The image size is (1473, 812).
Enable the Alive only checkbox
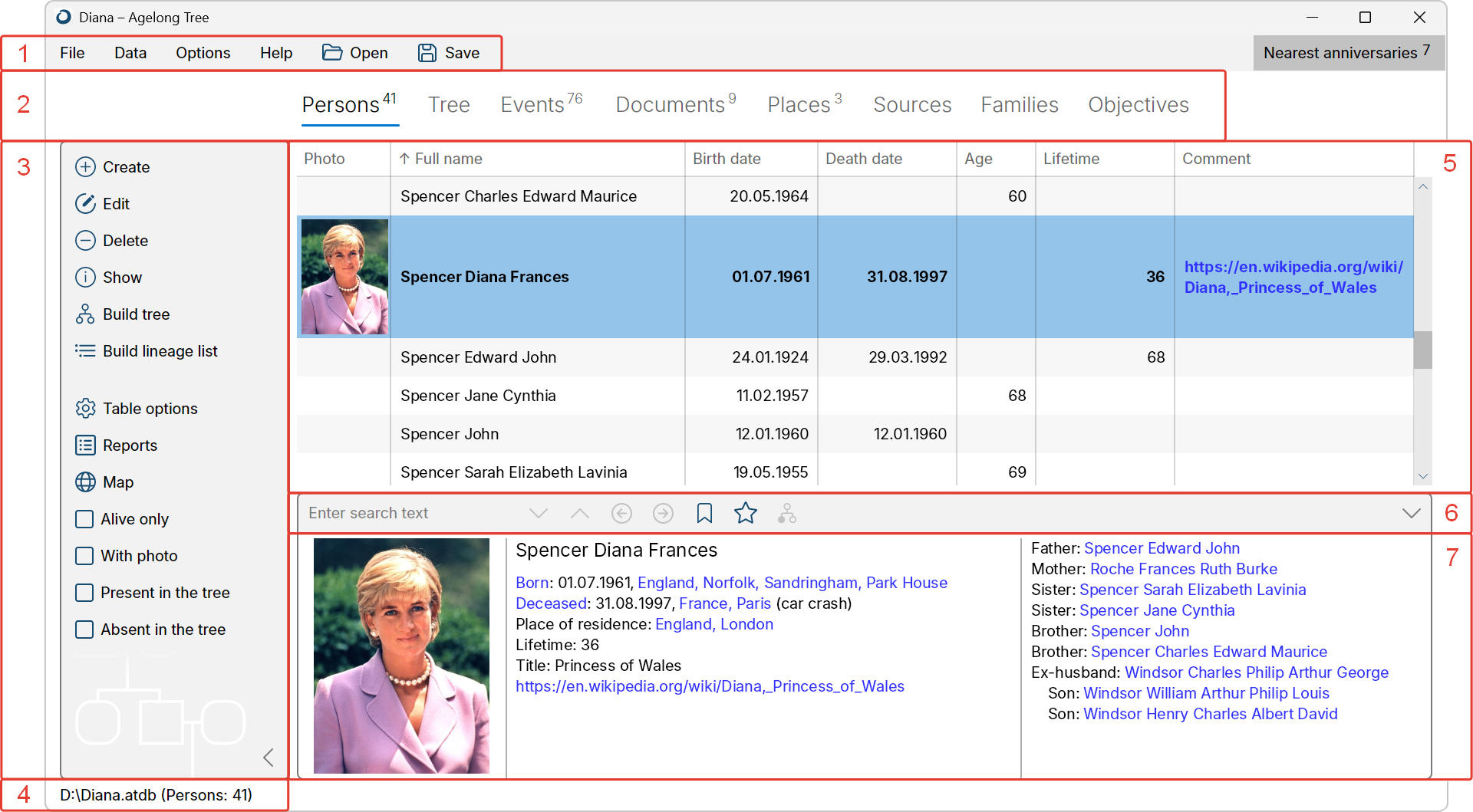(x=84, y=519)
